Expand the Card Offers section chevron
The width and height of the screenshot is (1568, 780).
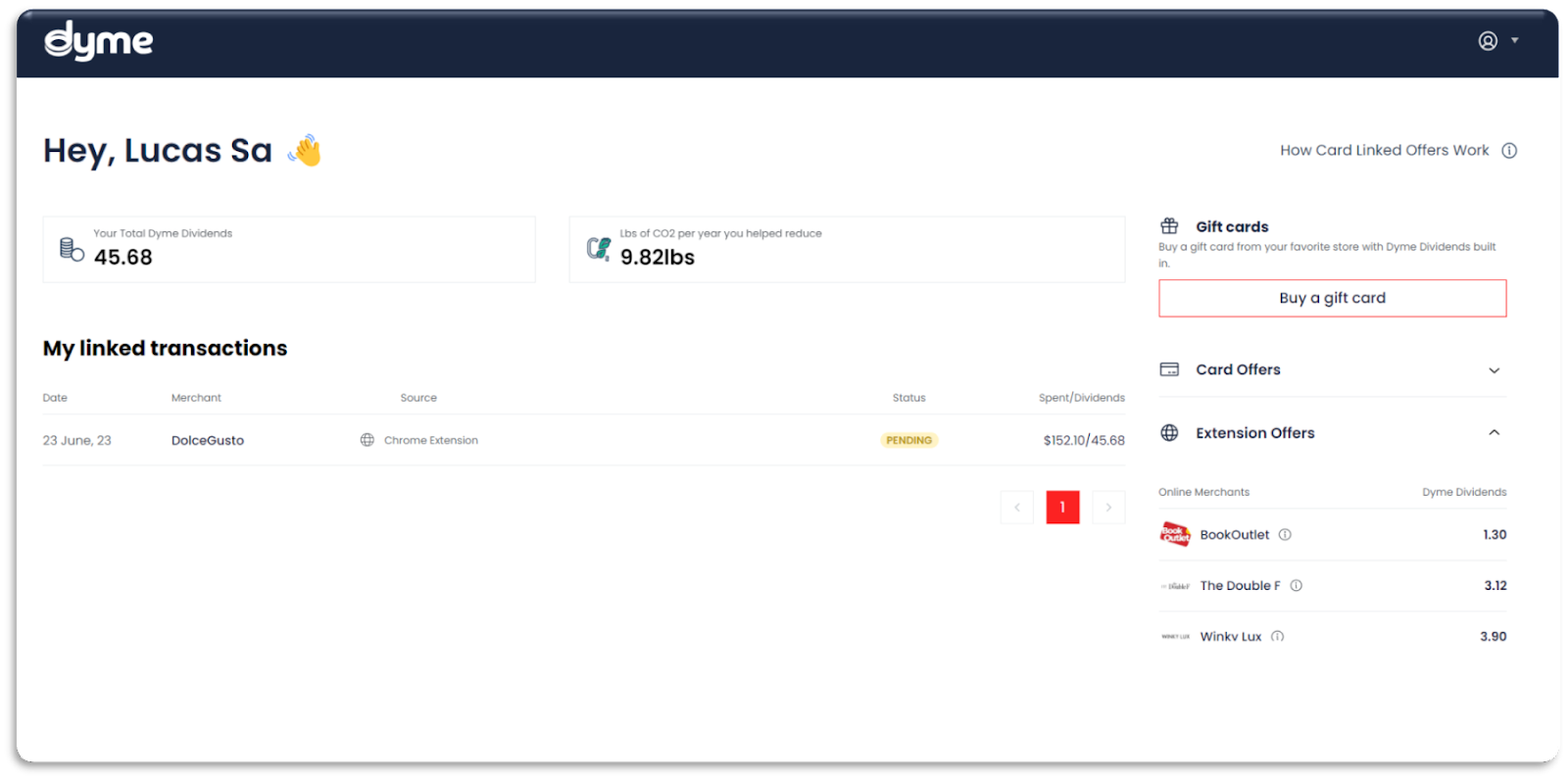1494,370
